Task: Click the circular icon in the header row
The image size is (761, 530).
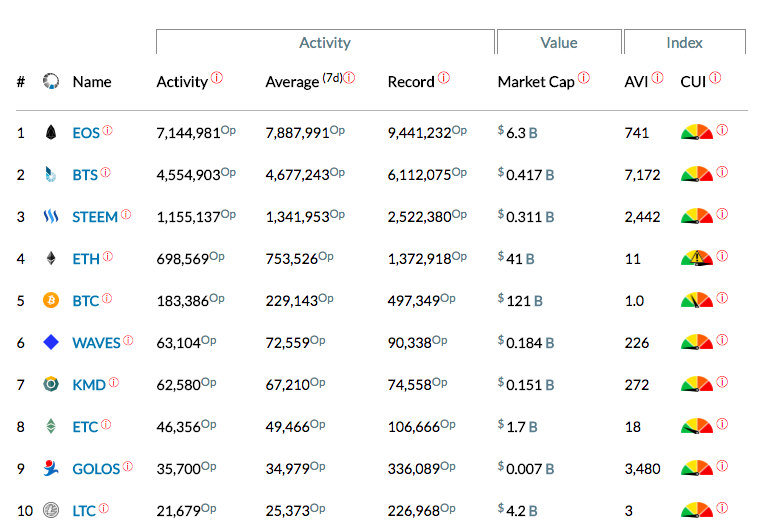Action: [x=51, y=81]
